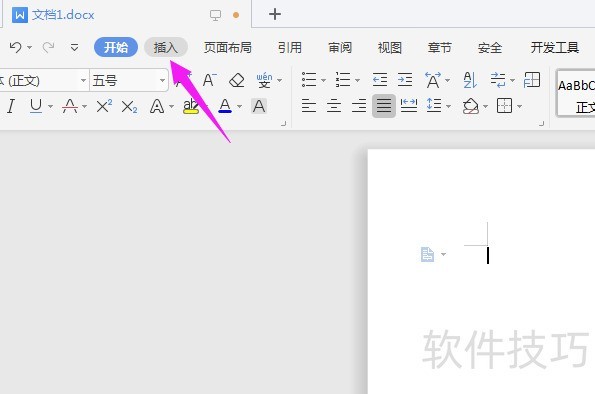The image size is (595, 394).
Task: Click the Chinese layout A icon
Action: [433, 80]
